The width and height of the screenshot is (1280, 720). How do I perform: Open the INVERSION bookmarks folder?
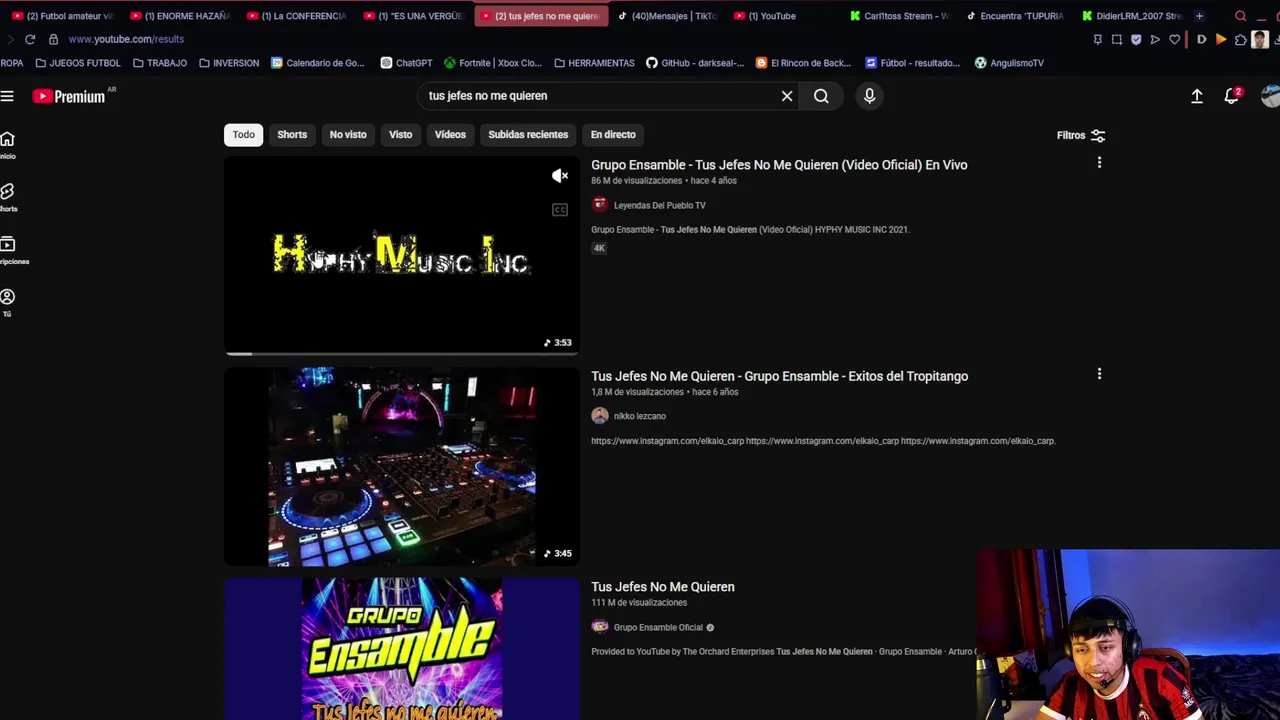(228, 63)
